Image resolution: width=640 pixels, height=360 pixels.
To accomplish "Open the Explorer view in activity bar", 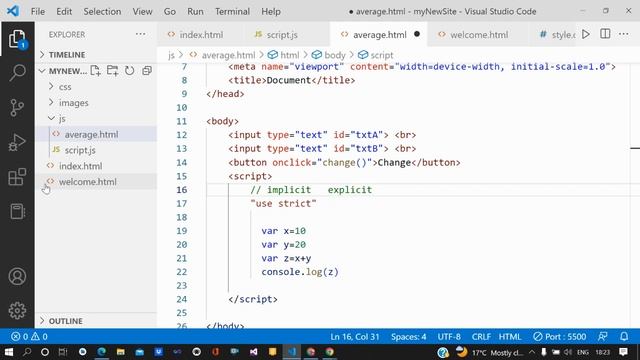I will 17,39.
